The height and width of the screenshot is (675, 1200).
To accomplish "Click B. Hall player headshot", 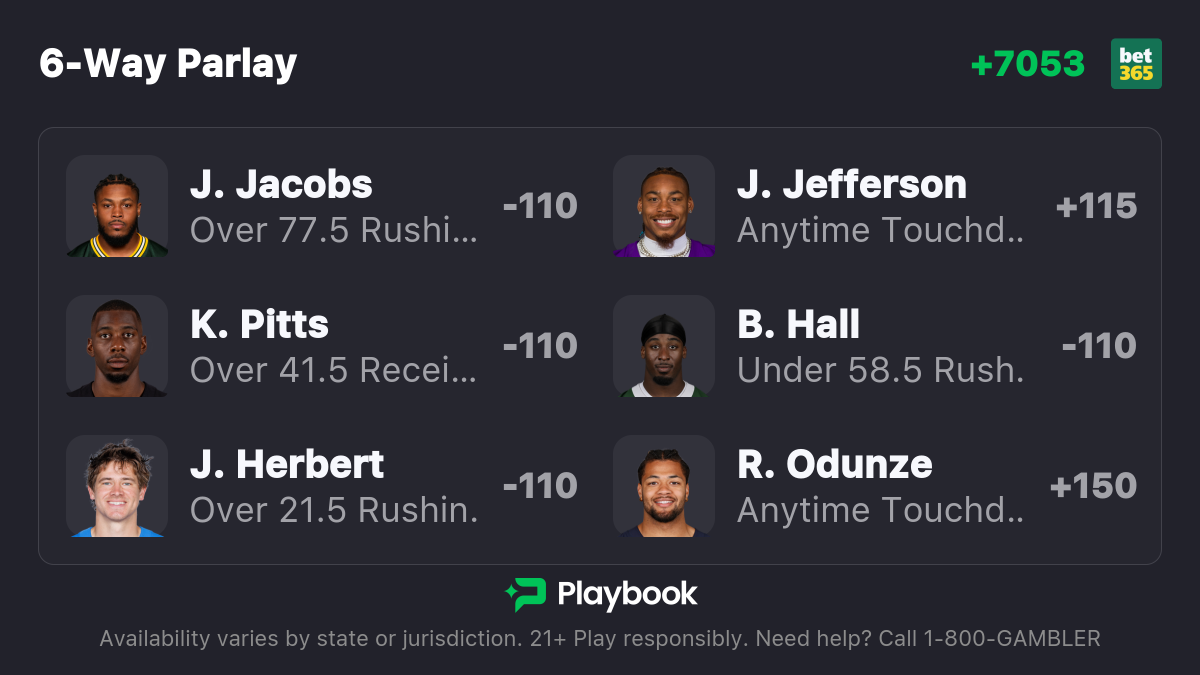I will tap(664, 346).
